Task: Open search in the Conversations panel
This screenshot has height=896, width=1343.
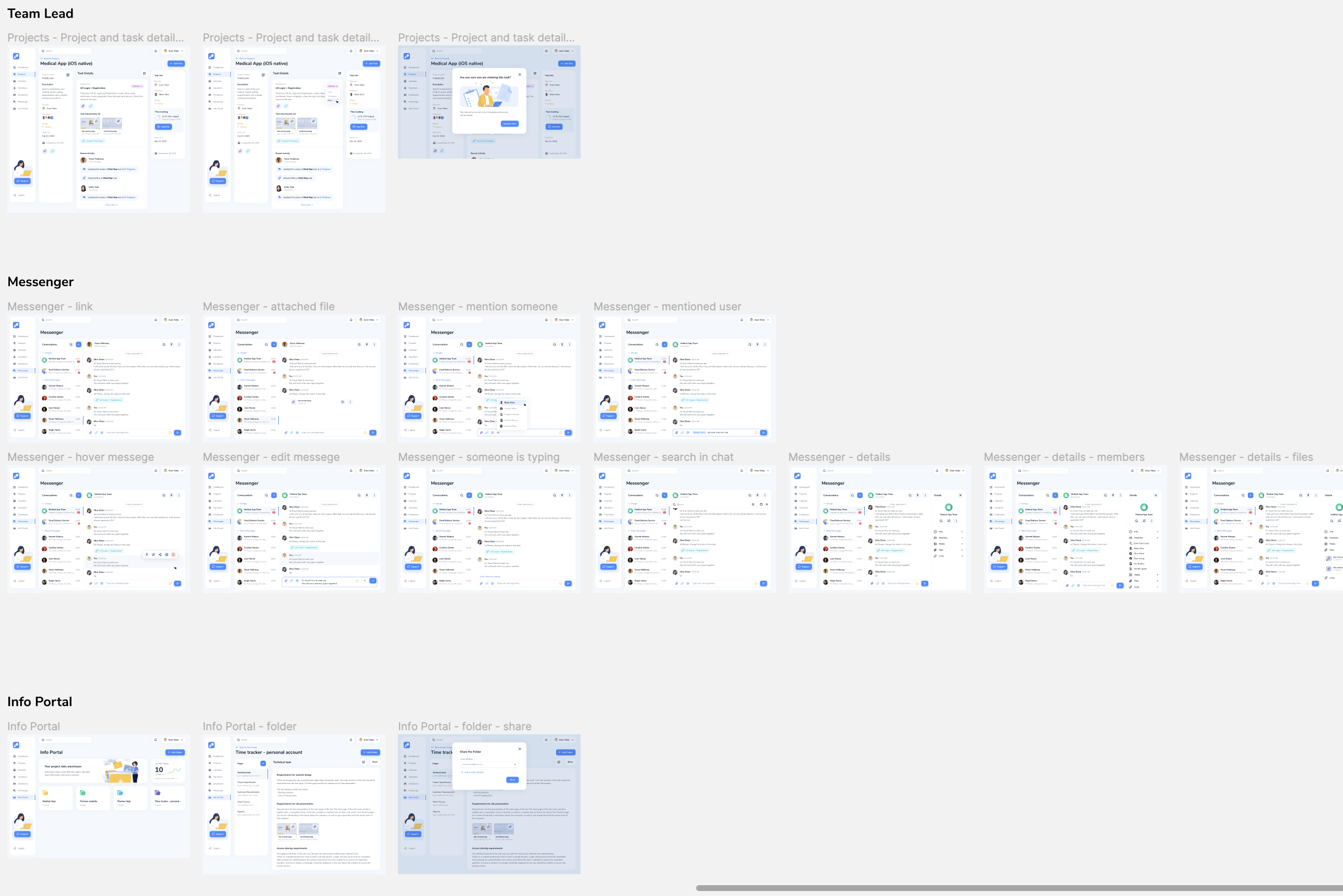Action: click(x=72, y=345)
